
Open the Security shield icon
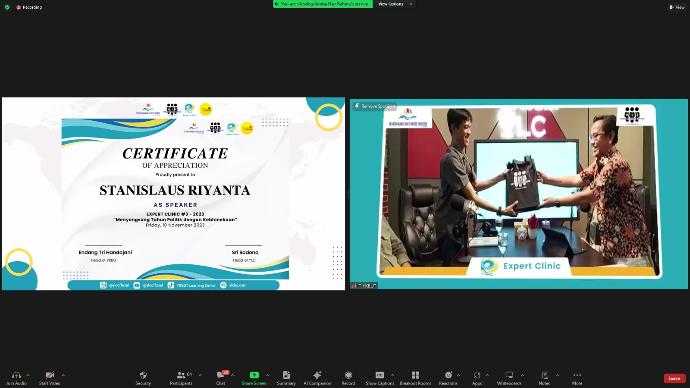143,377
